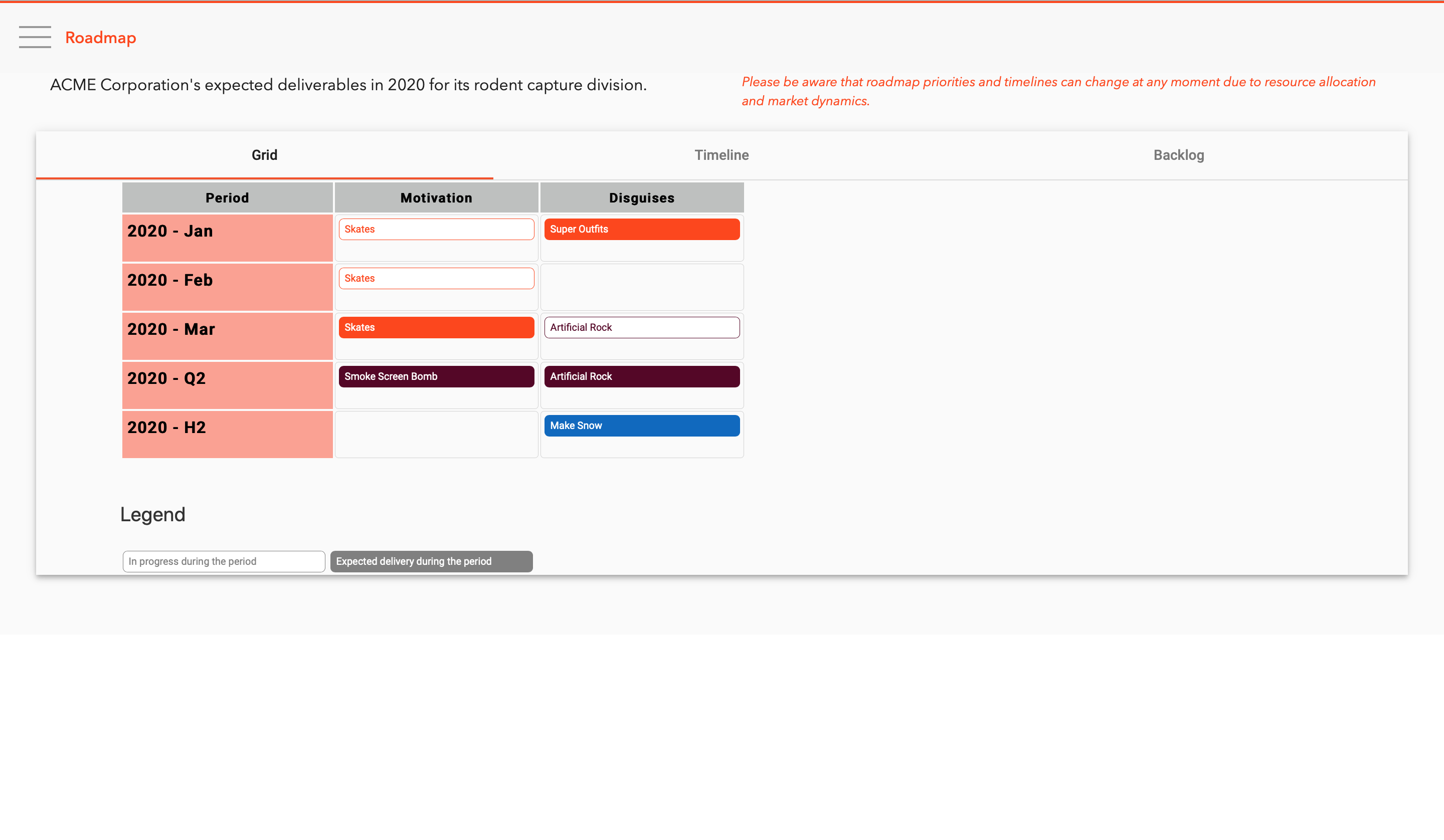1444x840 pixels.
Task: Click the Roadmap title link
Action: (100, 38)
